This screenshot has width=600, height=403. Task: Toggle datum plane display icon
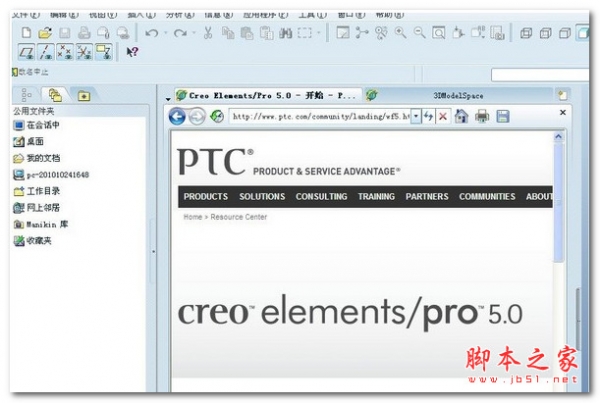pyautogui.click(x=27, y=52)
